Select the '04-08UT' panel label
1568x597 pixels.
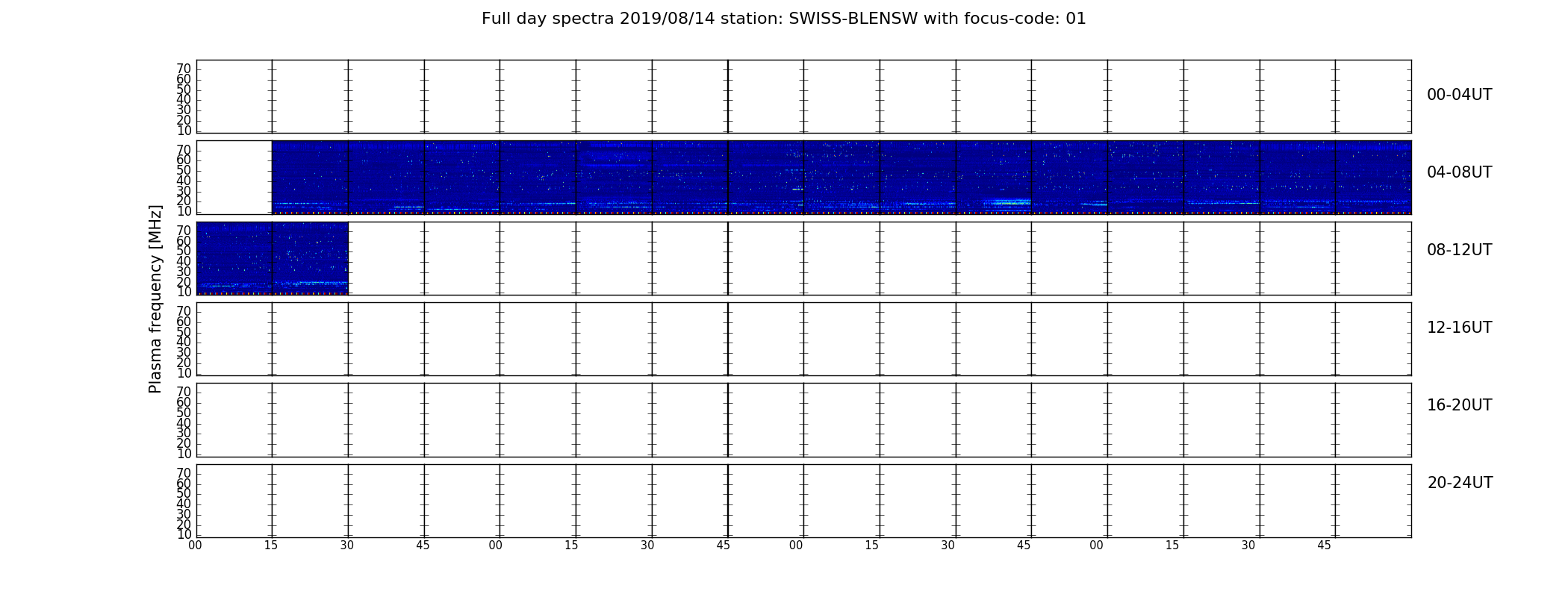pos(1459,172)
